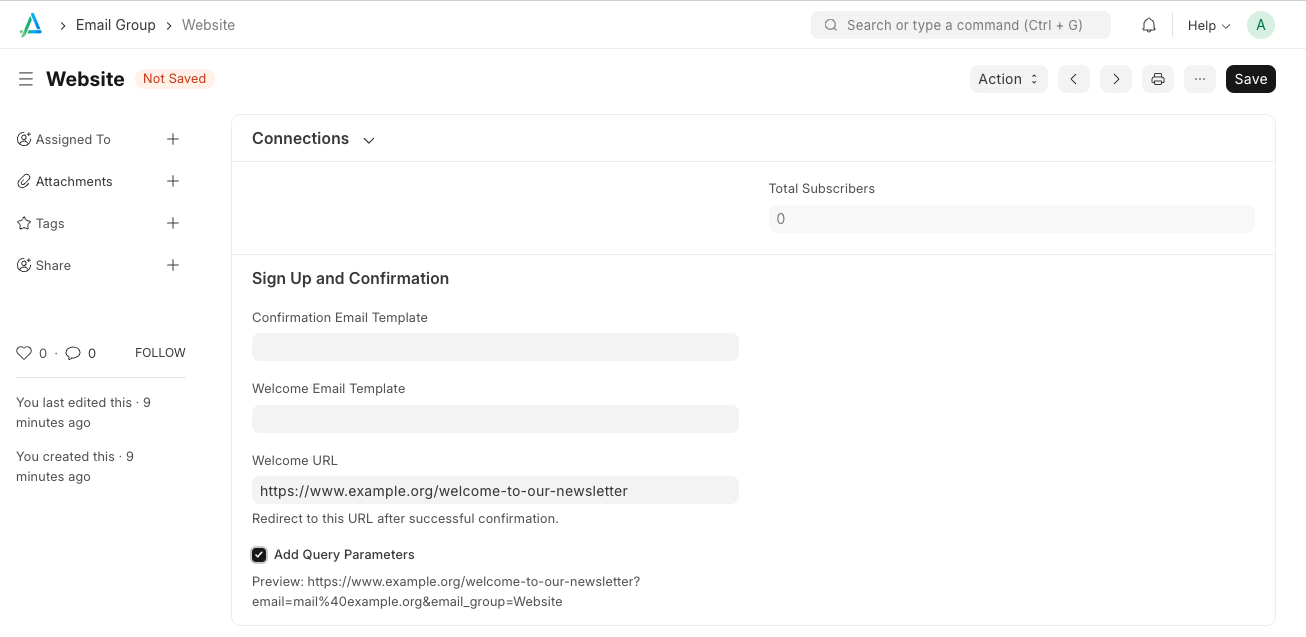Save the Website email group
Screen dimensions: 1306x637
pyautogui.click(x=1250, y=79)
